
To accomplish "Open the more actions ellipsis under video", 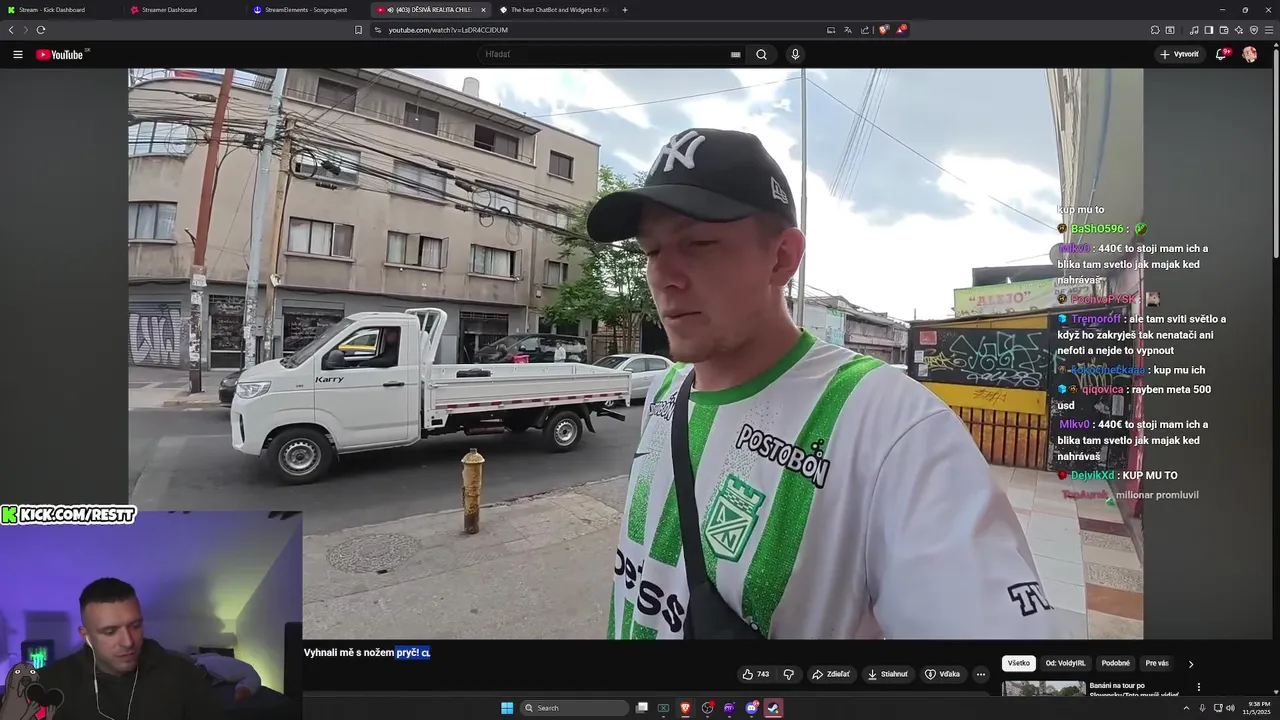I will click(x=981, y=674).
